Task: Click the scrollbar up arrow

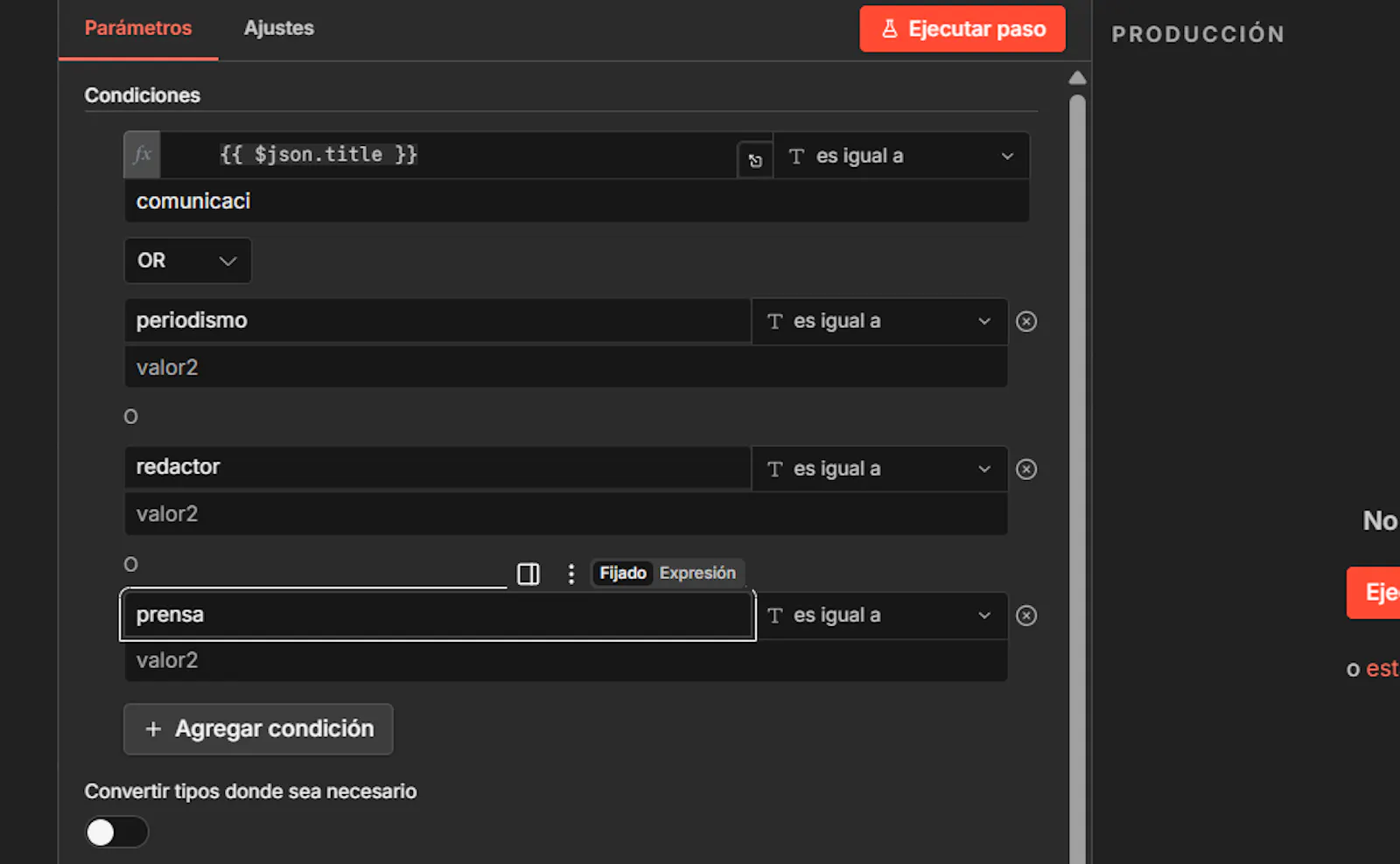Action: (x=1078, y=78)
